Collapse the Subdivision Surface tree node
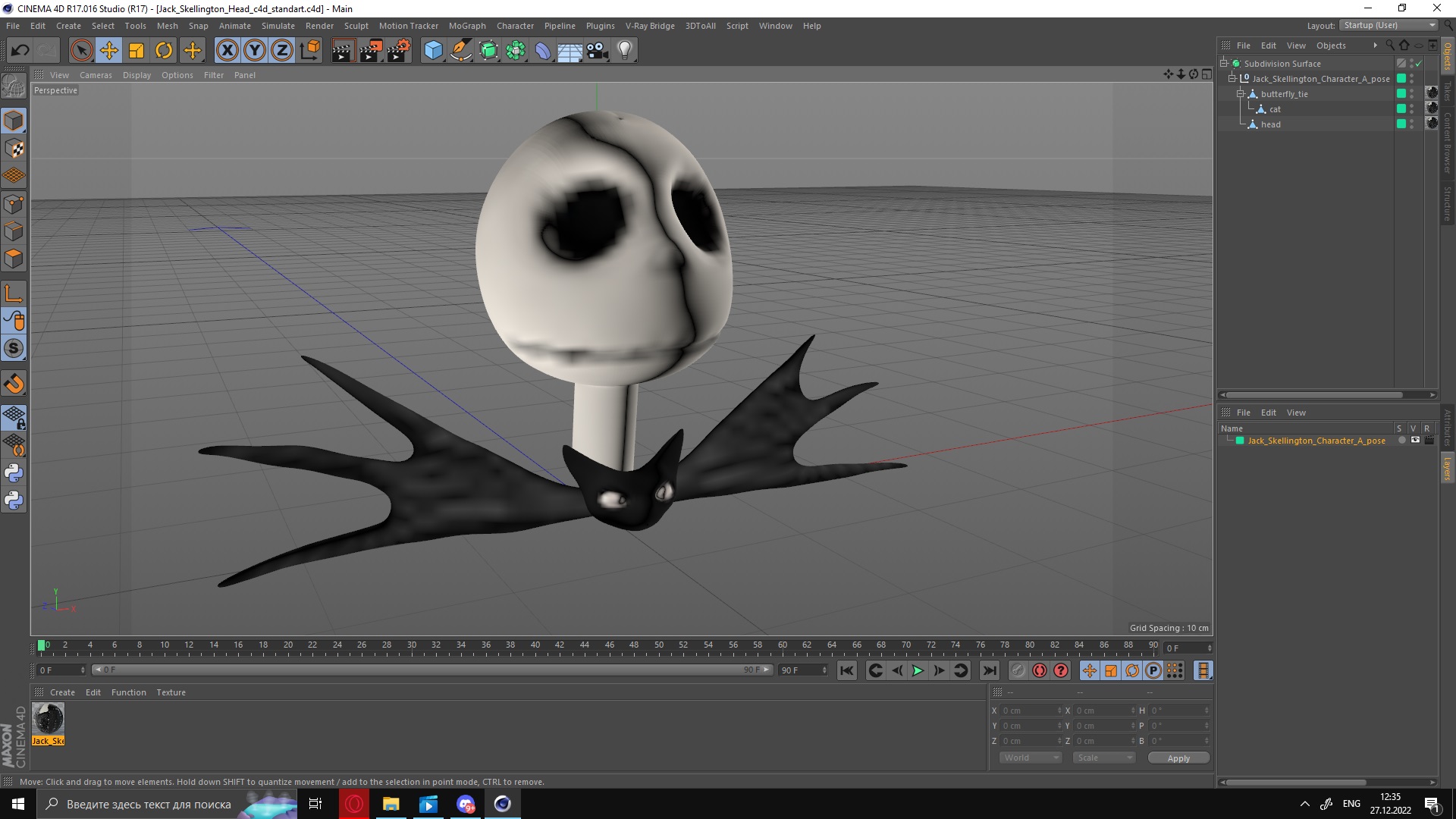Image resolution: width=1456 pixels, height=819 pixels. (1224, 64)
